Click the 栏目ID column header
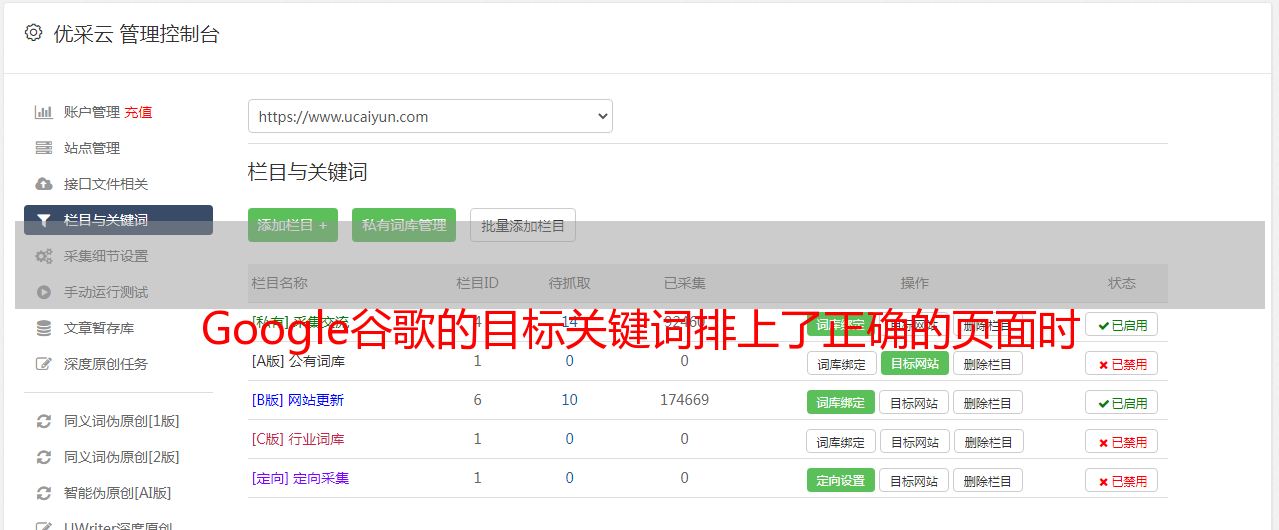Screen dimensions: 1279x530 477,283
